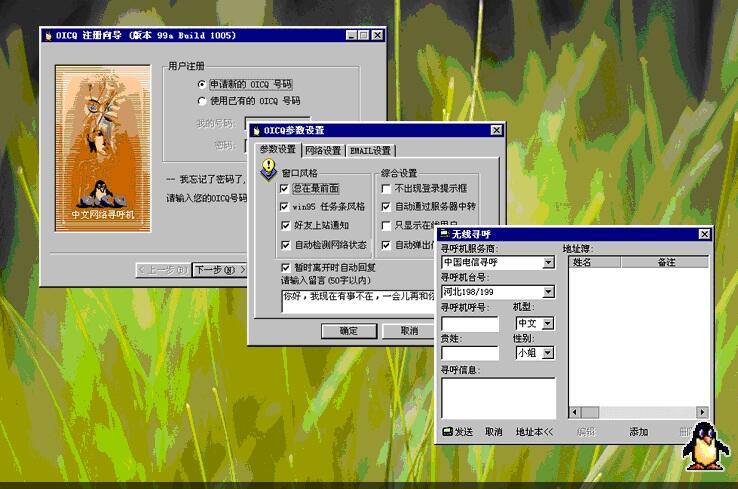
Task: Enable 不出现登录提示框 checkbox
Action: tap(386, 189)
